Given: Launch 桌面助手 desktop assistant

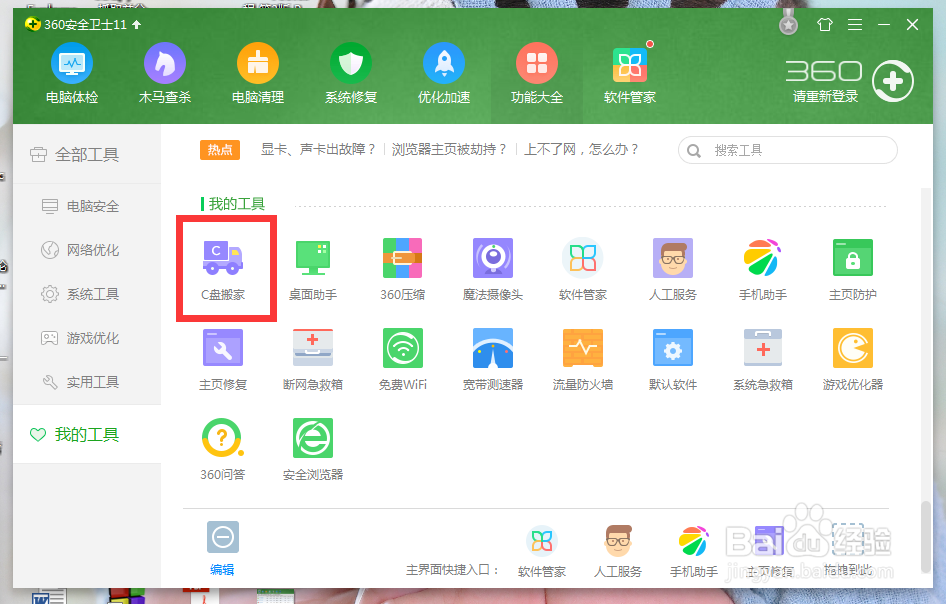Looking at the screenshot, I should click(313, 269).
